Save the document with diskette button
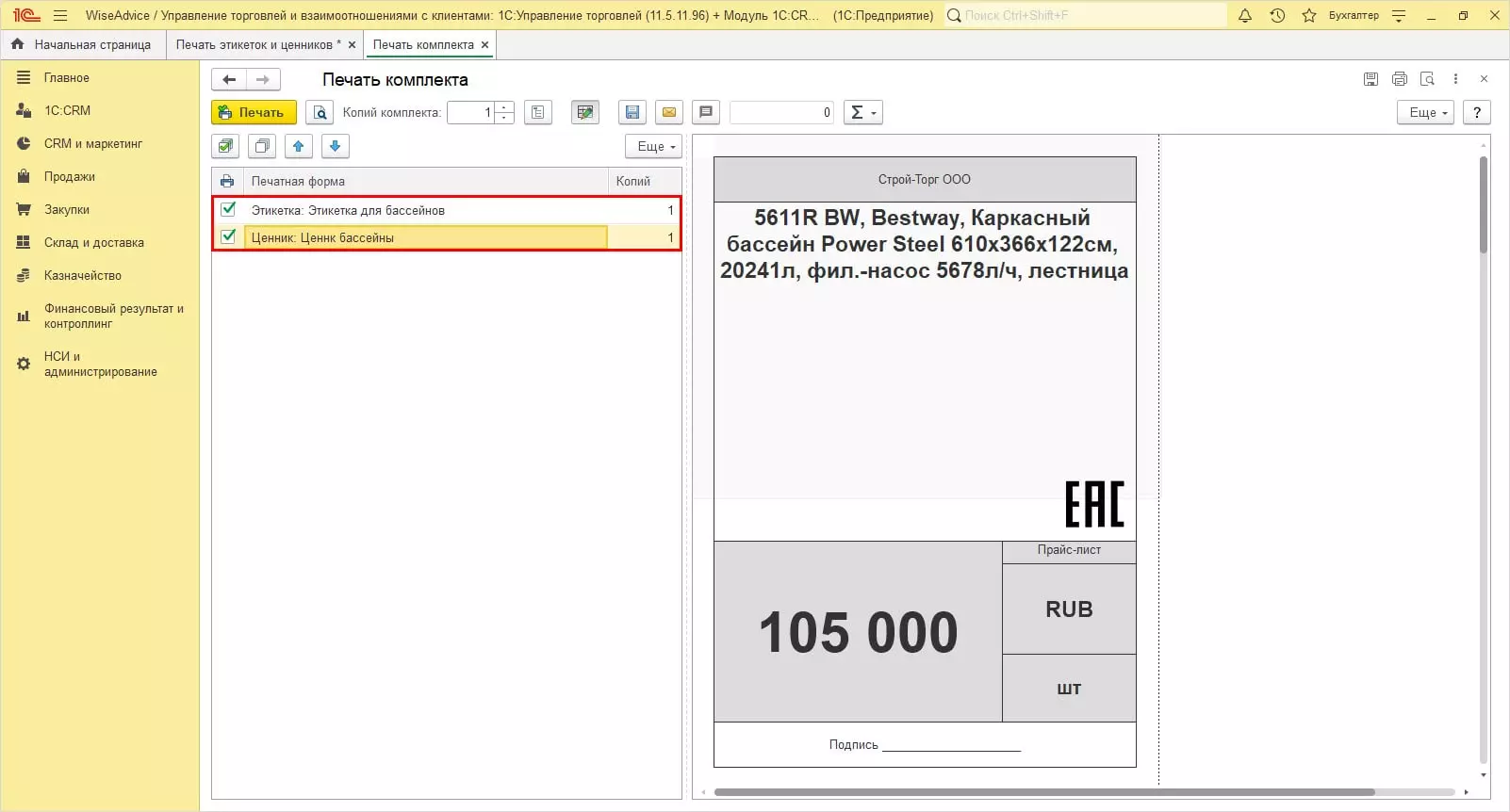The width and height of the screenshot is (1510, 812). [632, 113]
